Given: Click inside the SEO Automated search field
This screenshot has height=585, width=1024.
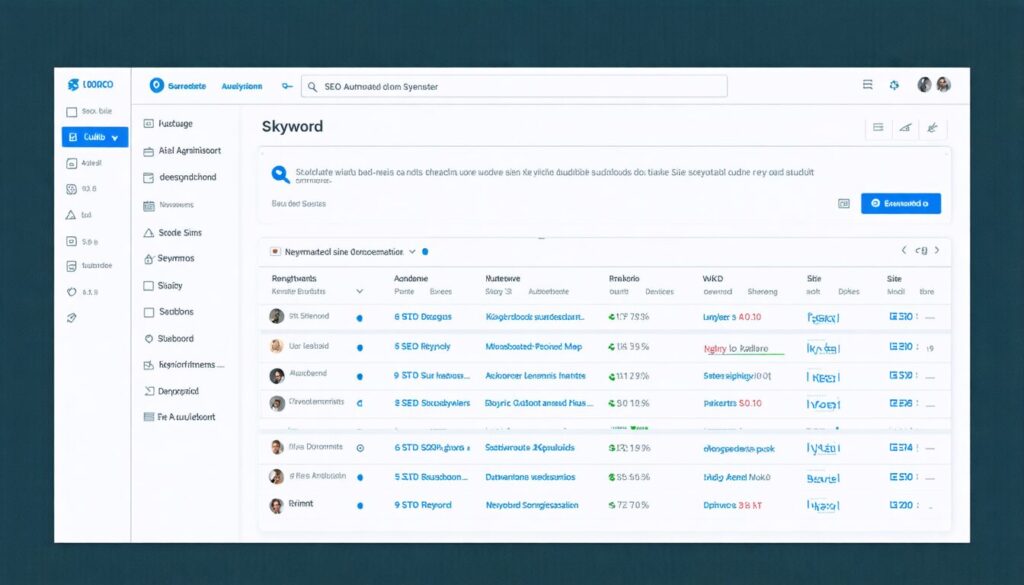Looking at the screenshot, I should coord(514,86).
